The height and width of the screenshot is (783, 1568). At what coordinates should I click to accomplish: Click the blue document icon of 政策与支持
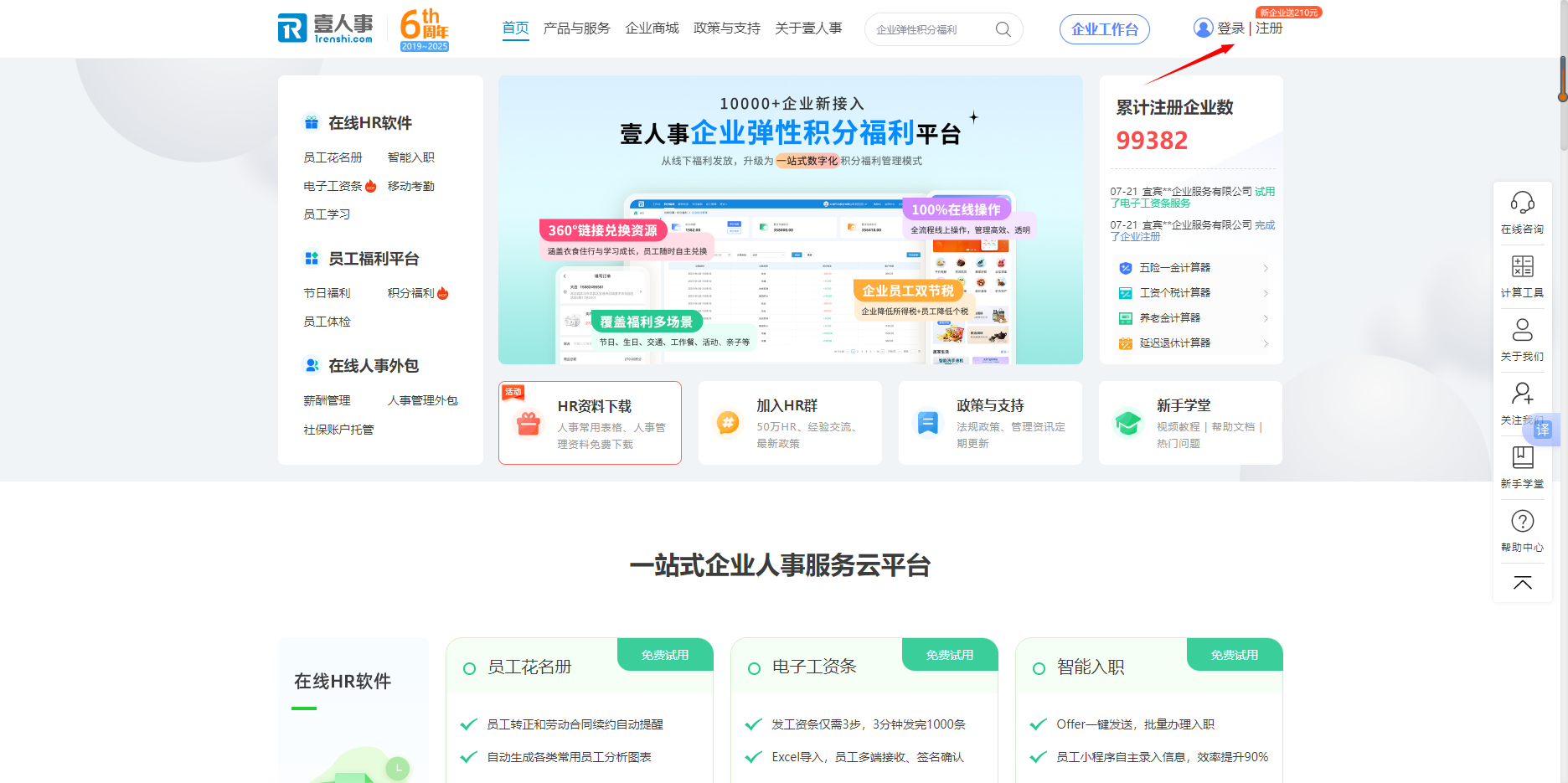point(928,423)
